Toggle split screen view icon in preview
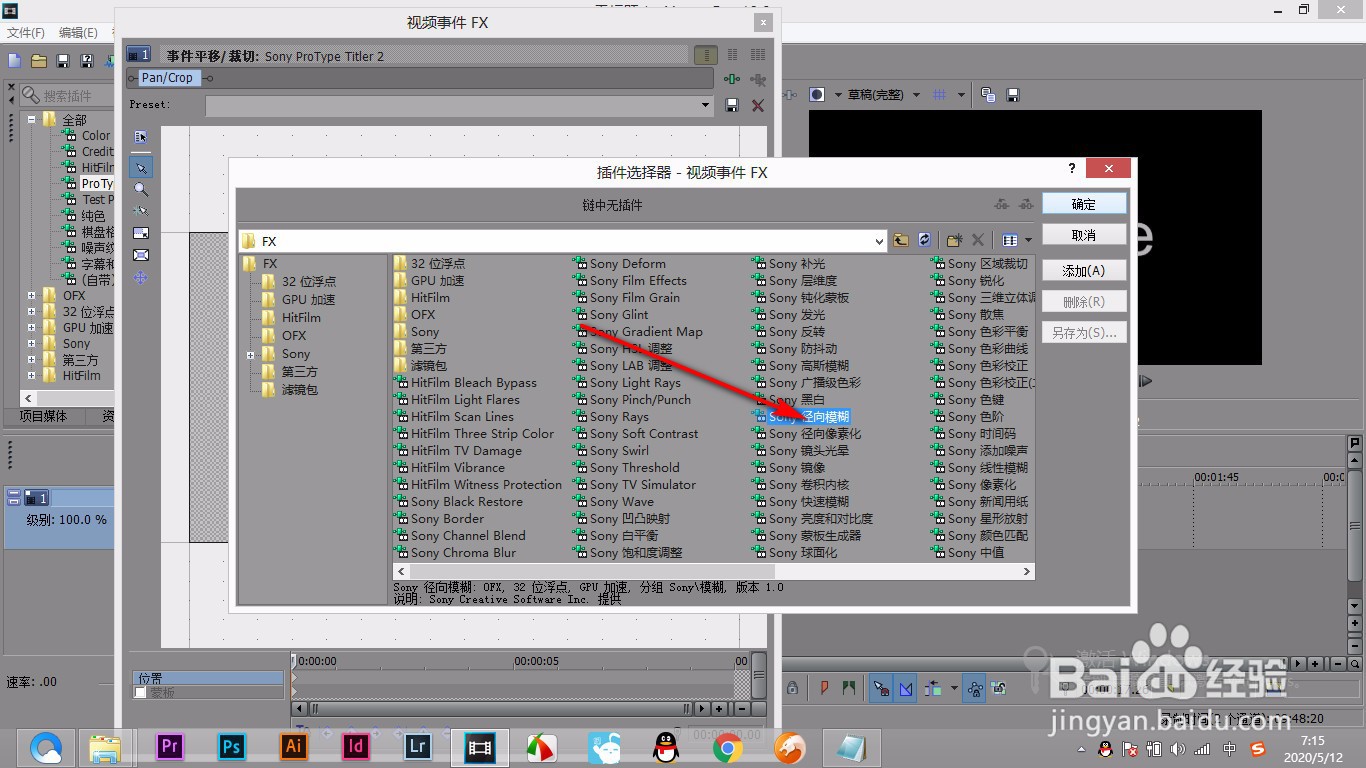Screen dimensions: 1366x768 817,95
